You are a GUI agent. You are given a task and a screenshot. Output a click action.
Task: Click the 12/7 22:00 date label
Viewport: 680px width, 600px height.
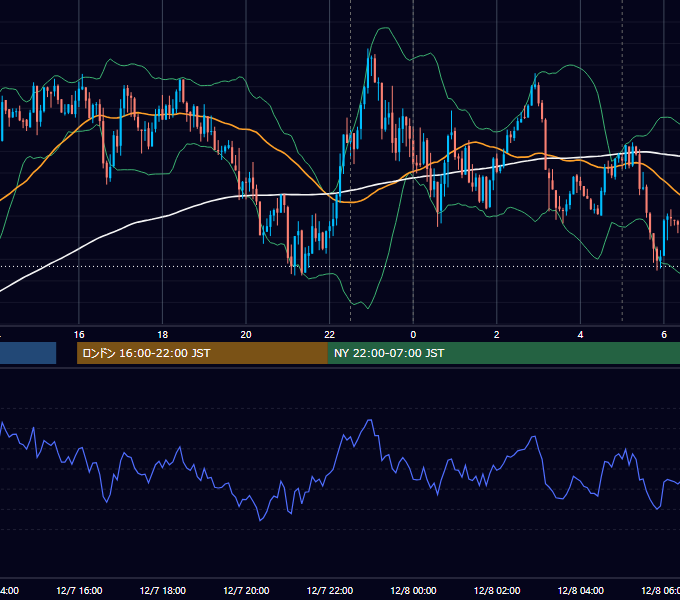[x=330, y=590]
